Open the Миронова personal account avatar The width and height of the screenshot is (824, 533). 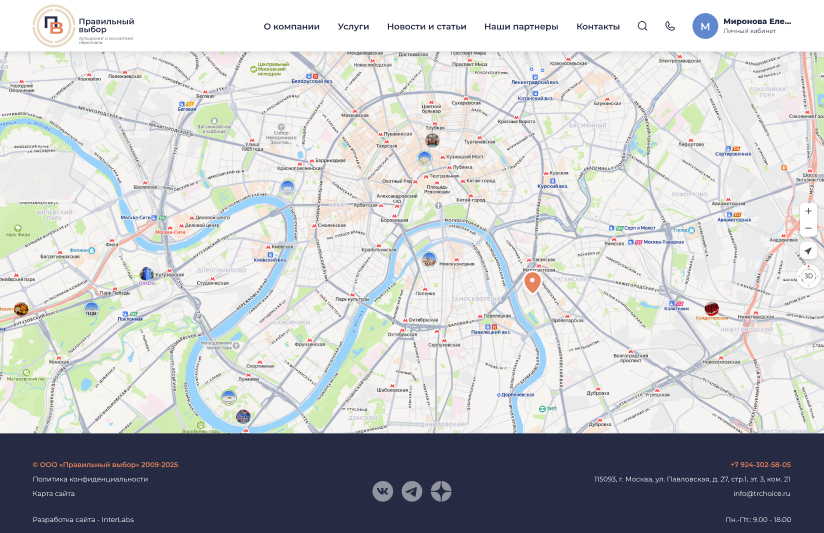[705, 26]
